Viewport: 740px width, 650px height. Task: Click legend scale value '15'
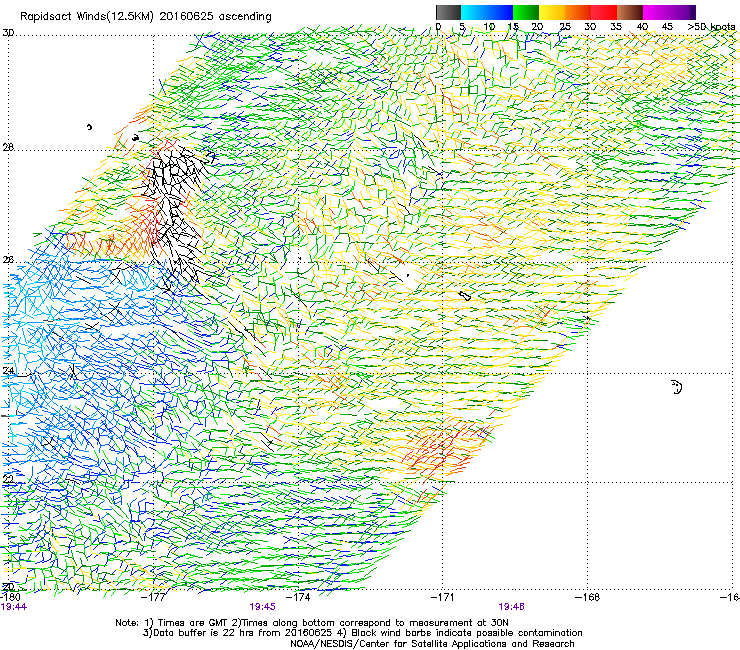tap(513, 27)
